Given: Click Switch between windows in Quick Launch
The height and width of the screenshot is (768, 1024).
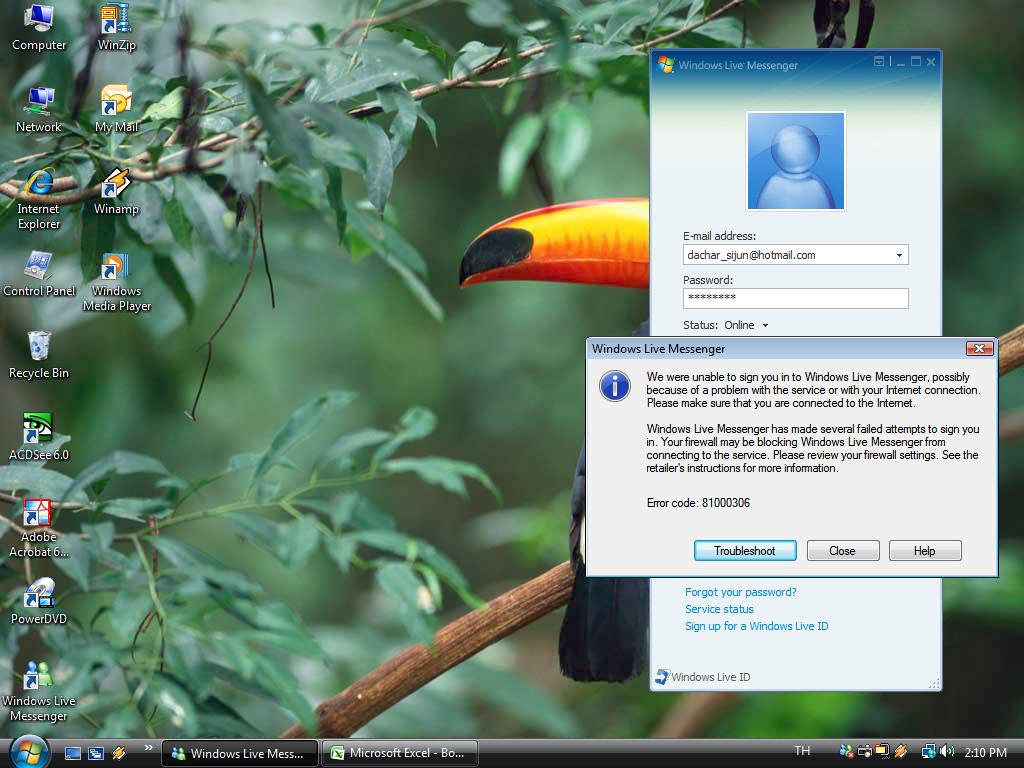Looking at the screenshot, I should click(96, 753).
